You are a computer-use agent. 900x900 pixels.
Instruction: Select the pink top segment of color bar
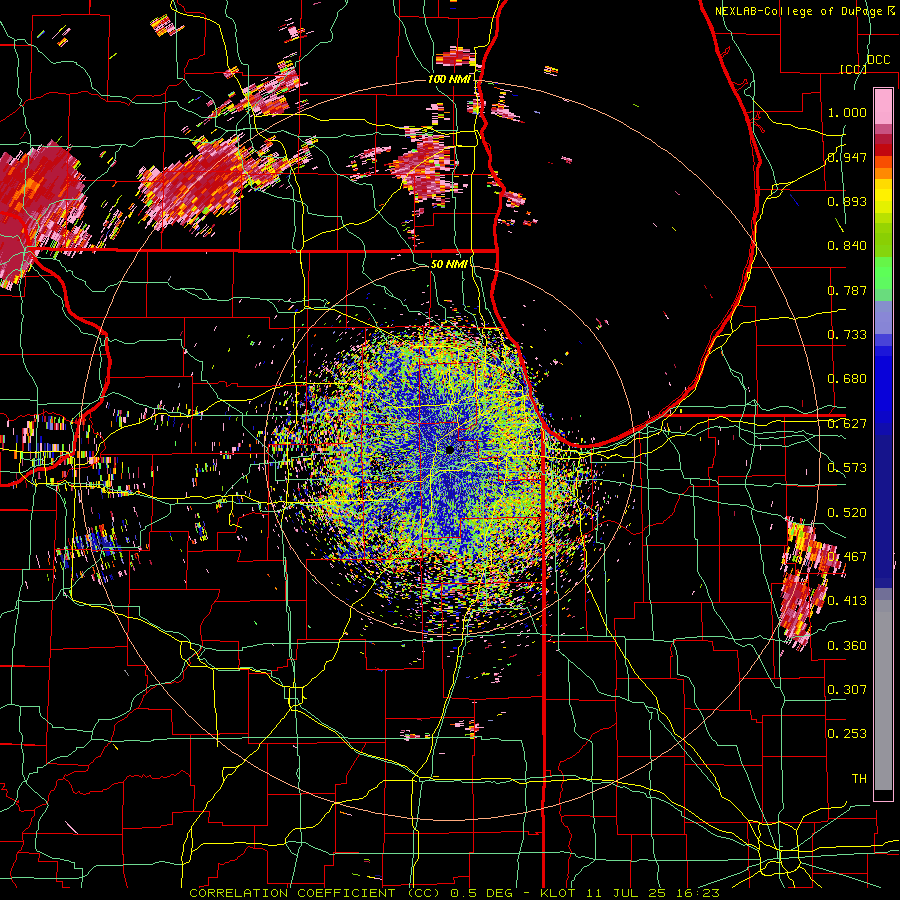883,106
